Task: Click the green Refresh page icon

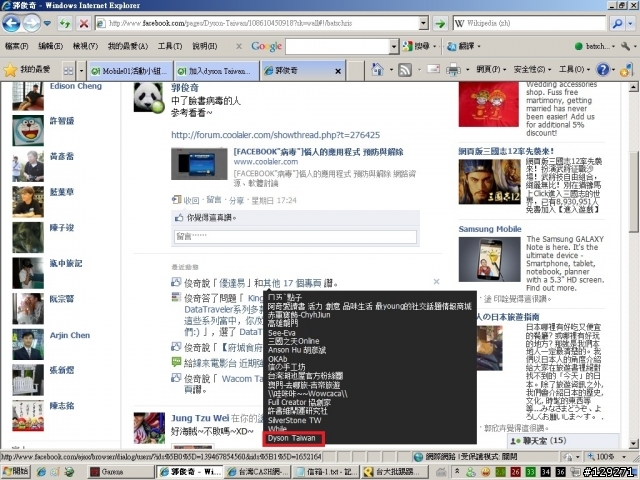Action: [64, 23]
